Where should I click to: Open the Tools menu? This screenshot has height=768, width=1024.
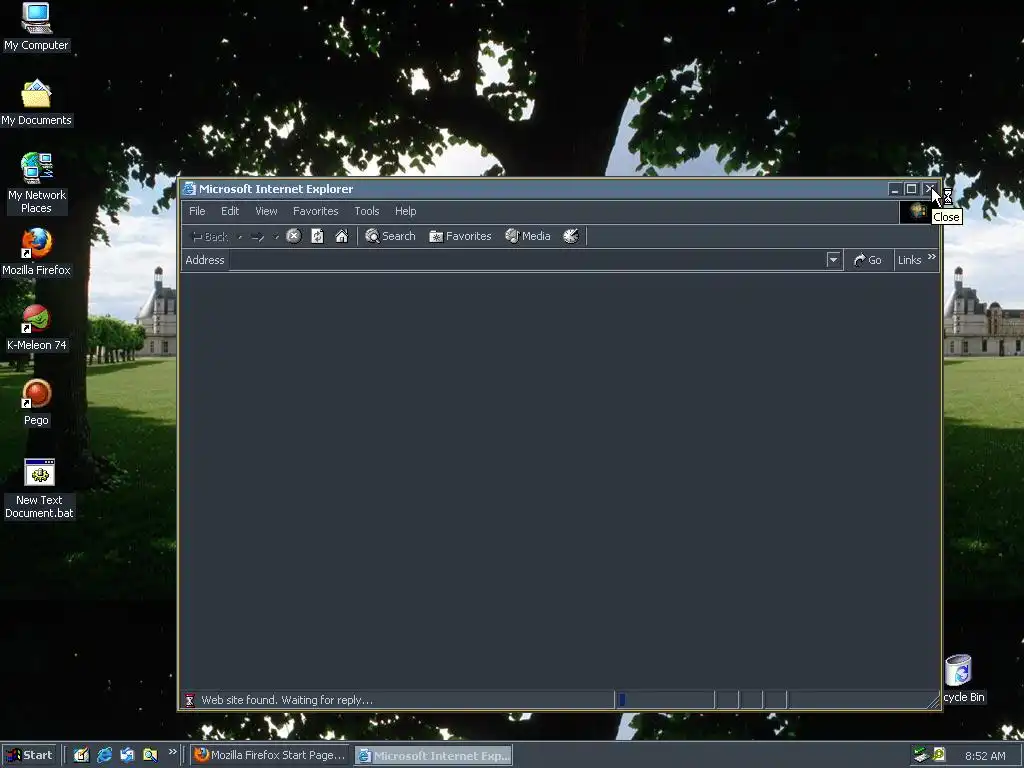tap(366, 211)
